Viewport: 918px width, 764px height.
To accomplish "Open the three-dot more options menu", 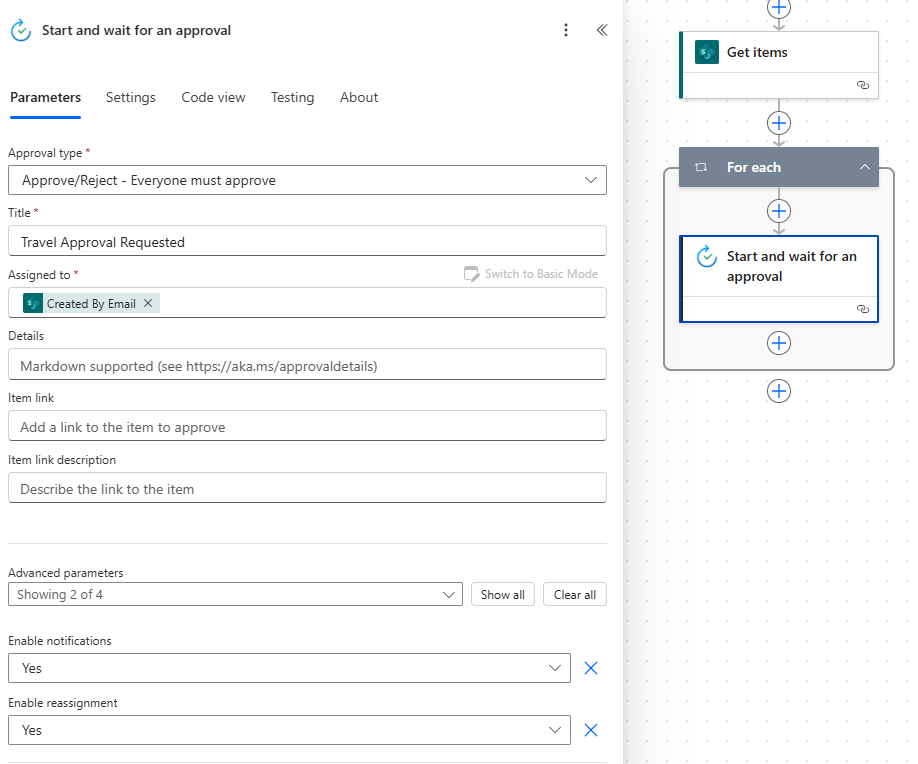I will pos(566,30).
